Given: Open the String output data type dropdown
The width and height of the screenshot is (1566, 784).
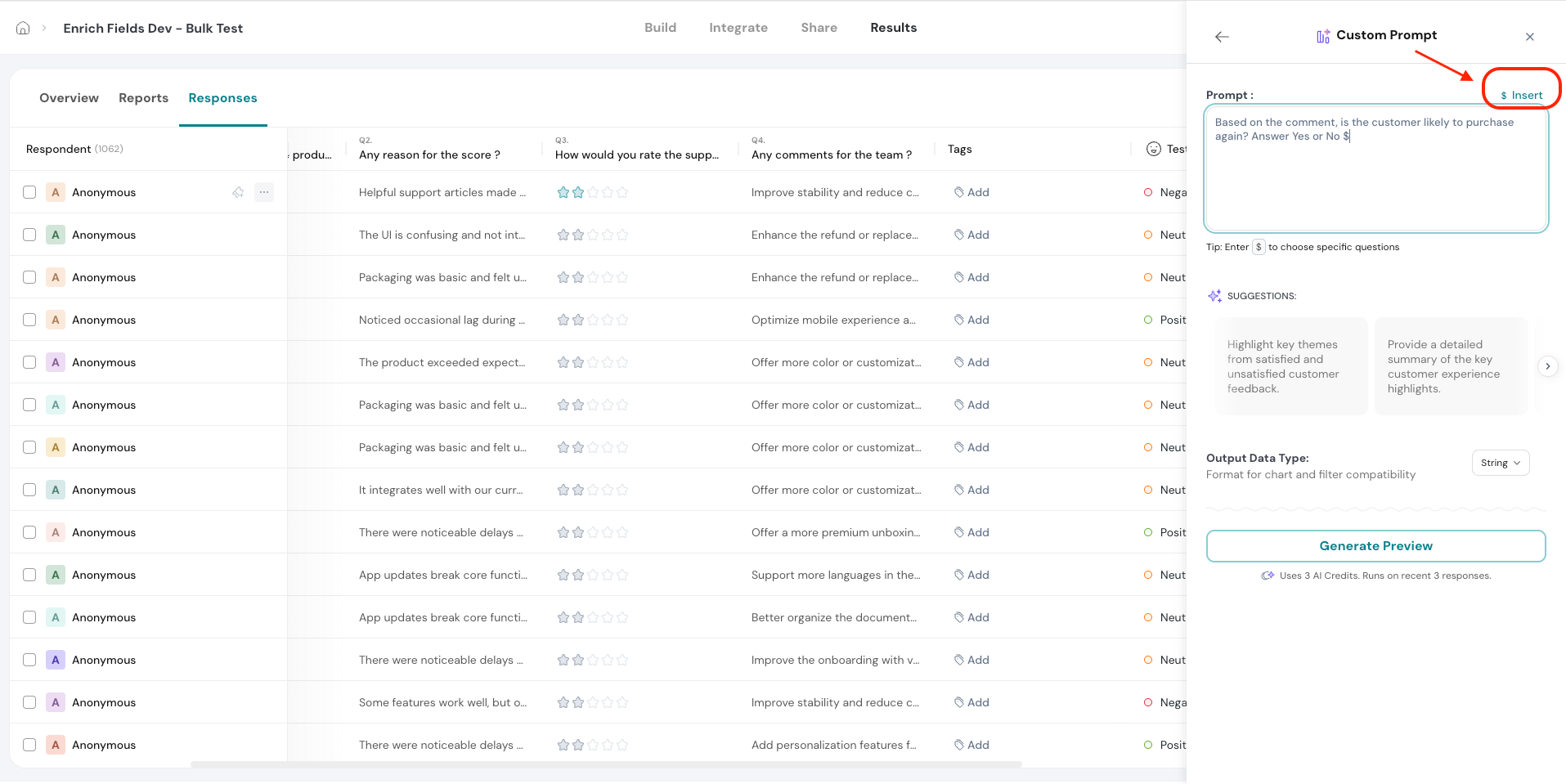Looking at the screenshot, I should (1500, 463).
